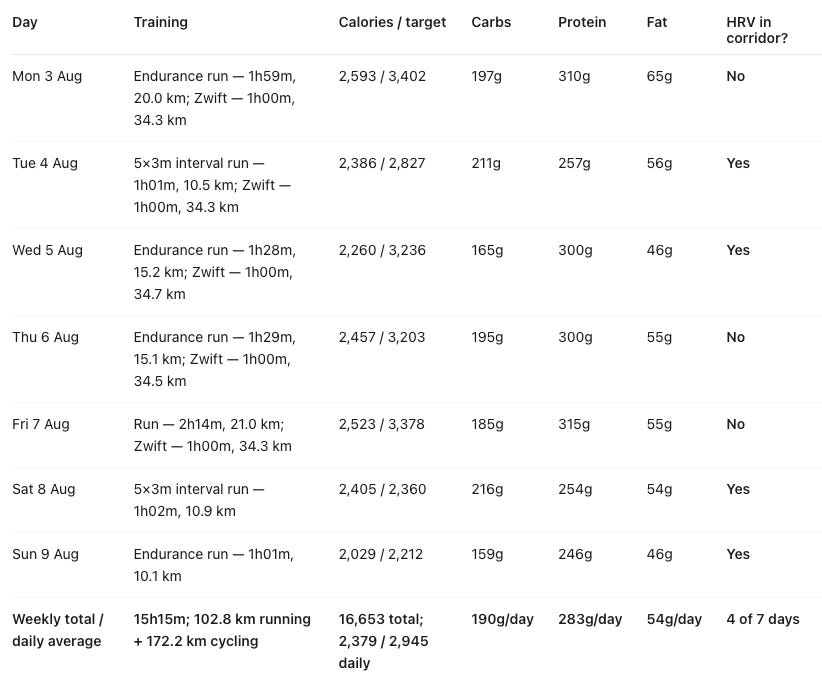This screenshot has width=822, height=689.
Task: Click the Fat column header
Action: (657, 23)
